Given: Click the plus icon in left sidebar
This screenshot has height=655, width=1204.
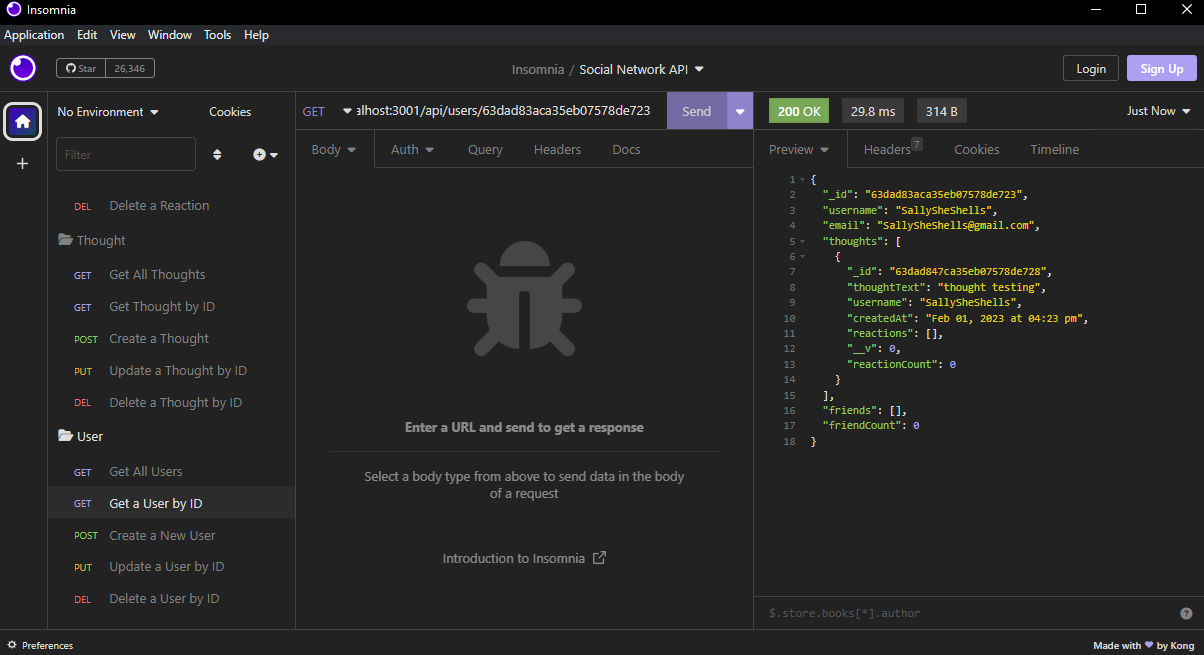Looking at the screenshot, I should (x=23, y=163).
